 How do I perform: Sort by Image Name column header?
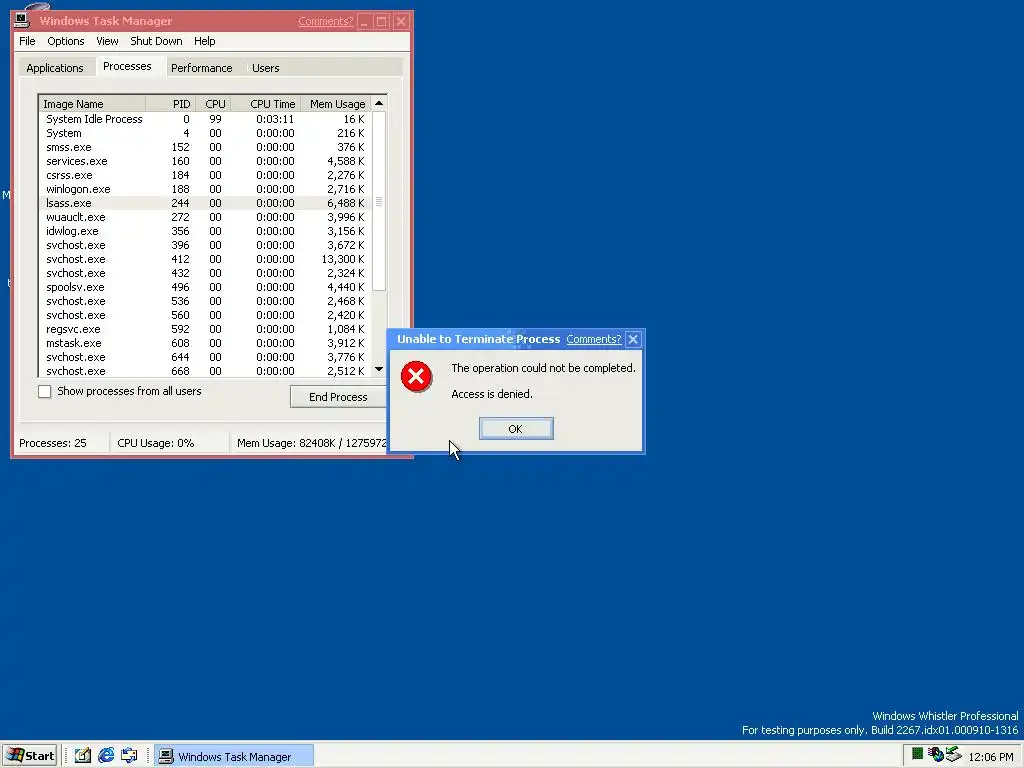(92, 104)
